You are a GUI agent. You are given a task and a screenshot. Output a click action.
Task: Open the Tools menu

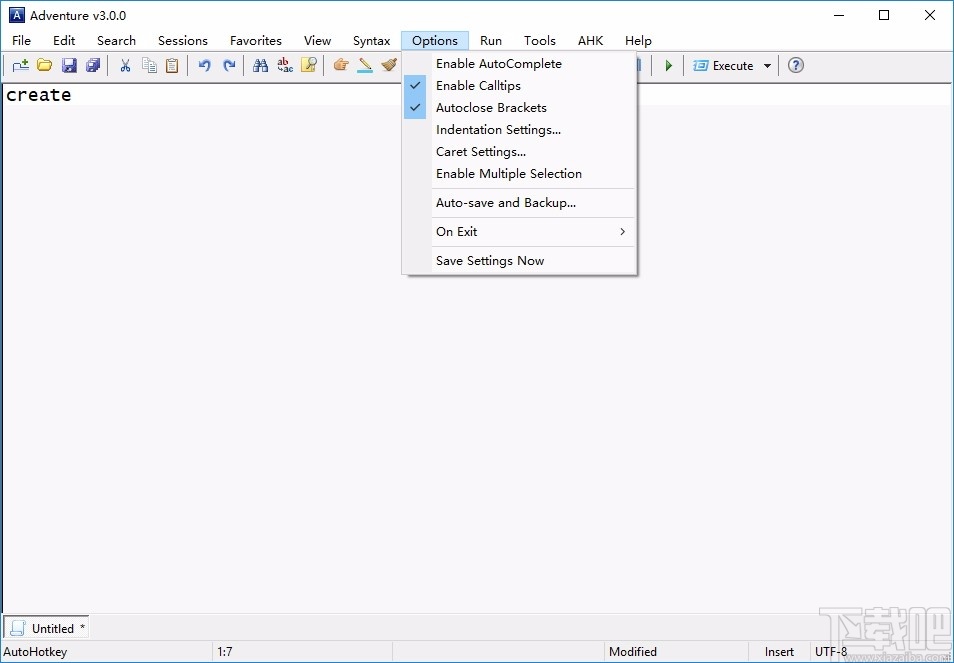(x=540, y=41)
